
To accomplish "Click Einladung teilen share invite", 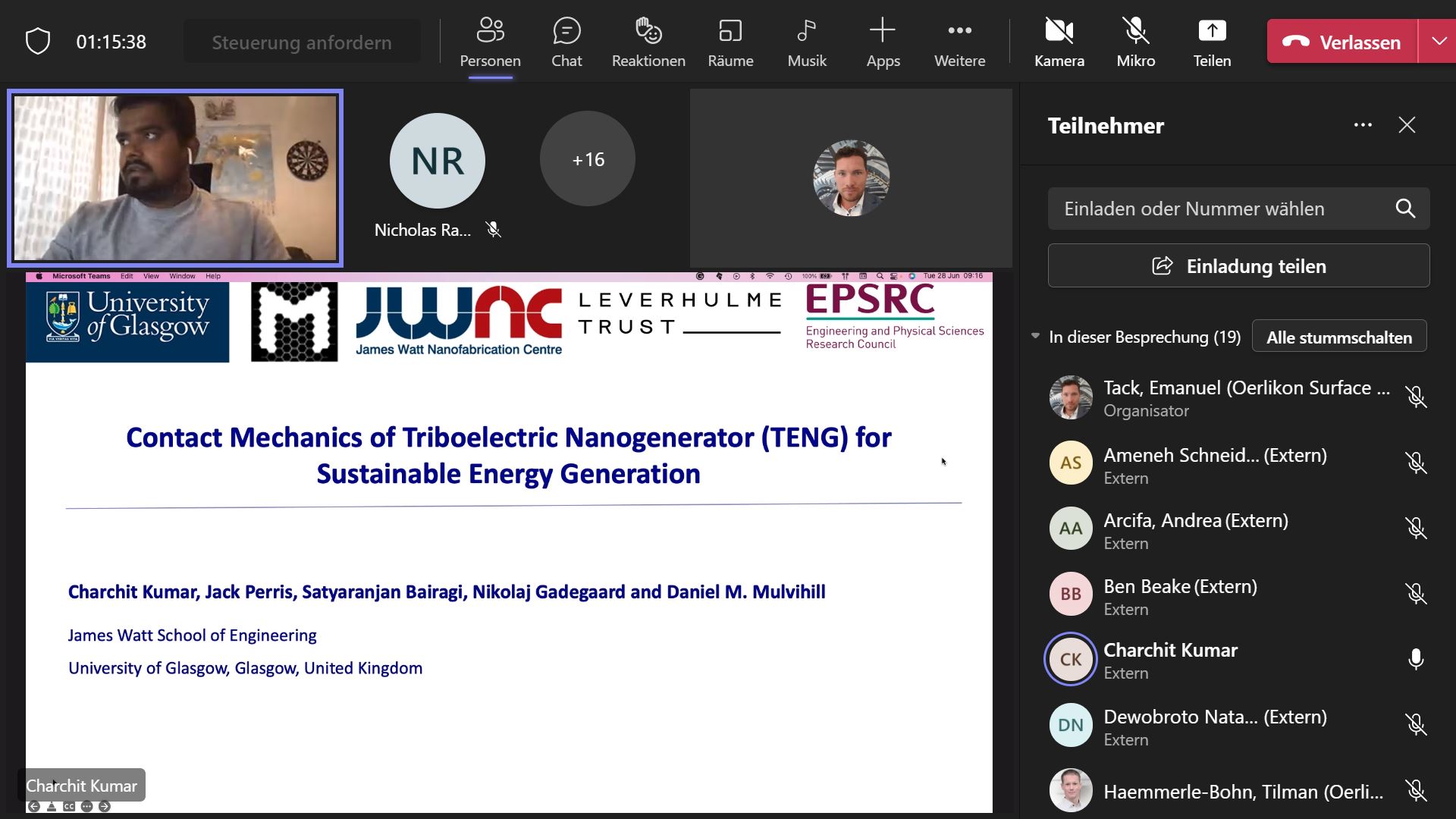I will click(x=1238, y=266).
